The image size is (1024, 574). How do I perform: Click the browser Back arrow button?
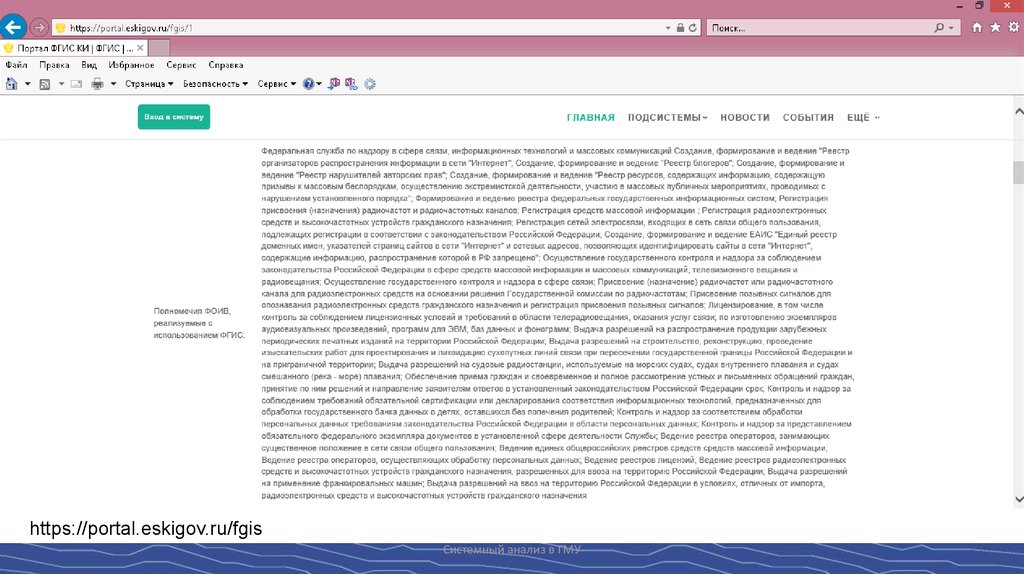[14, 27]
